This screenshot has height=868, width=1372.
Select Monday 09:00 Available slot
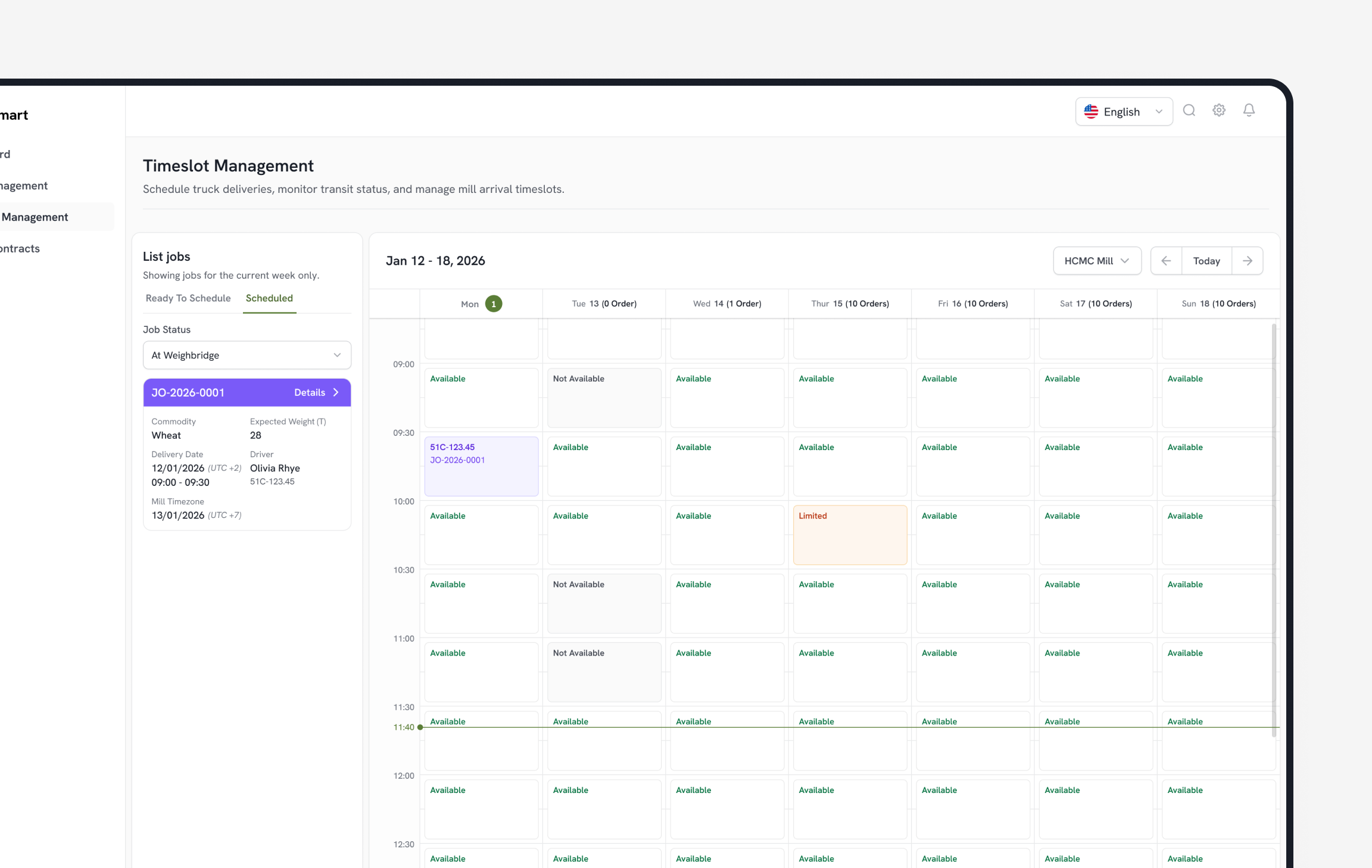[x=481, y=398]
